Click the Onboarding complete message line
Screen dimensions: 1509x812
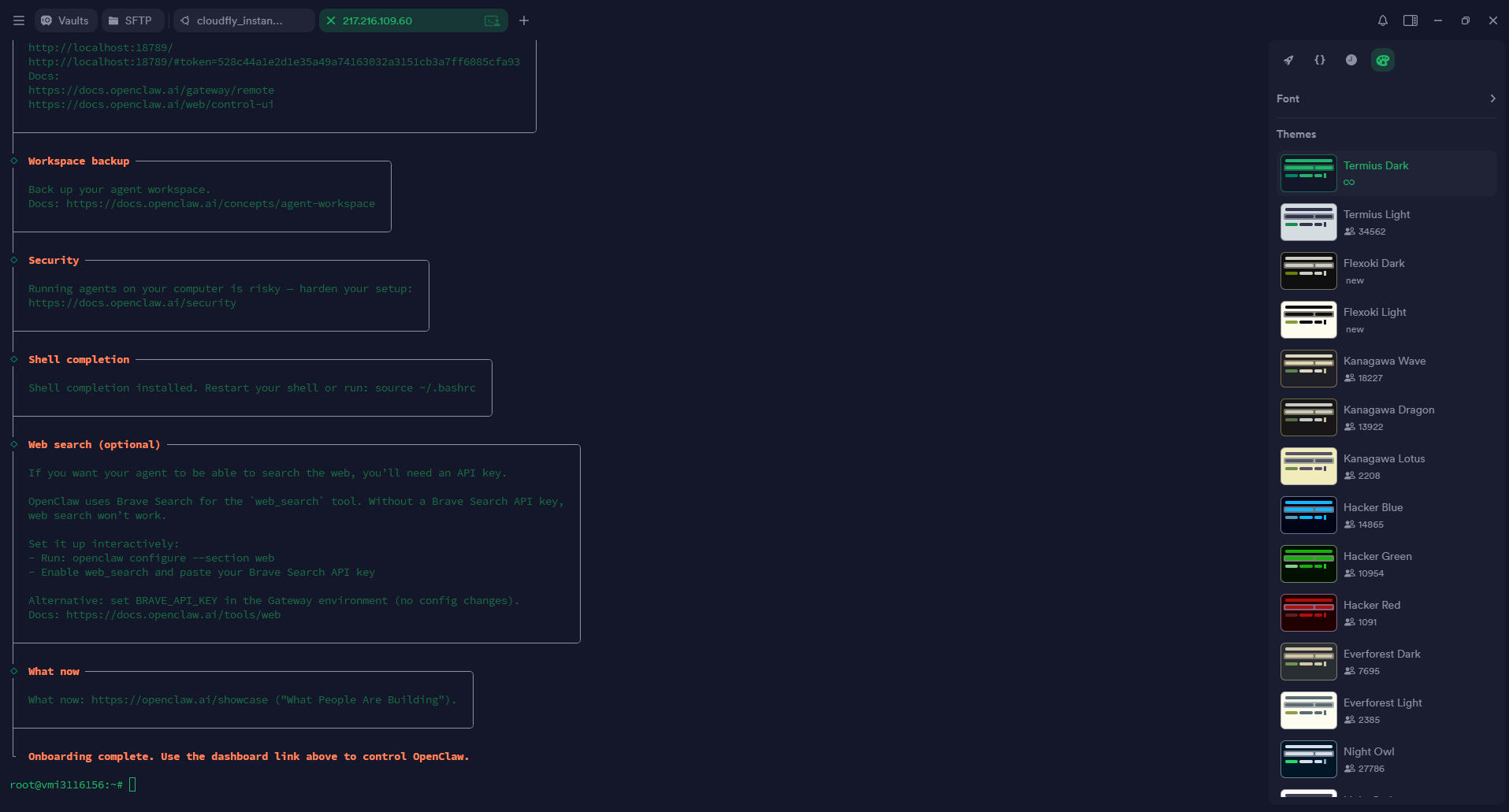pos(249,756)
